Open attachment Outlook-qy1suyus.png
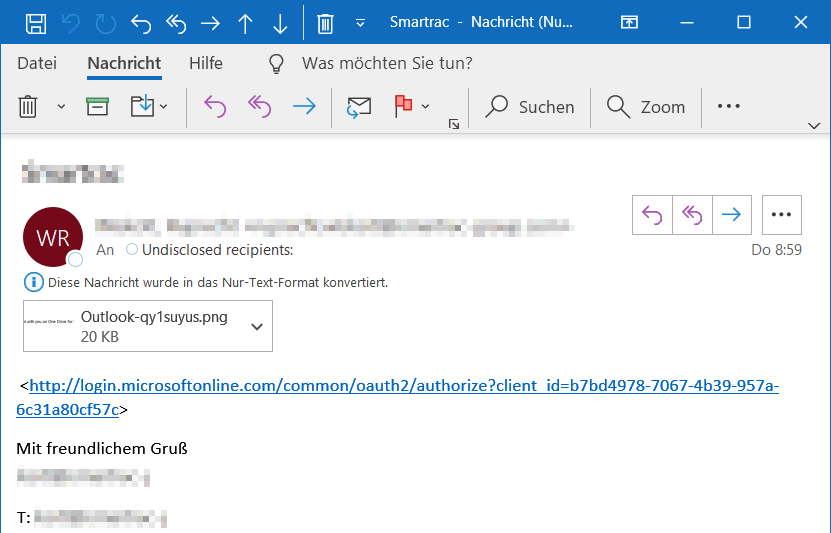The height and width of the screenshot is (533, 831). [x=148, y=326]
